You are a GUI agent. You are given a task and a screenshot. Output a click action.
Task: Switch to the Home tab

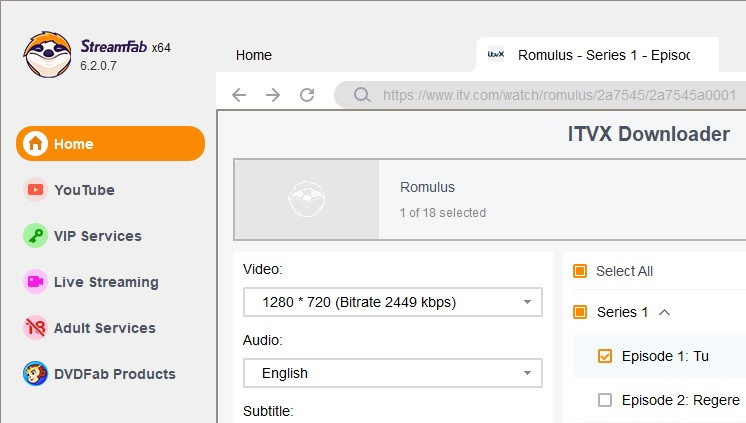coord(254,55)
